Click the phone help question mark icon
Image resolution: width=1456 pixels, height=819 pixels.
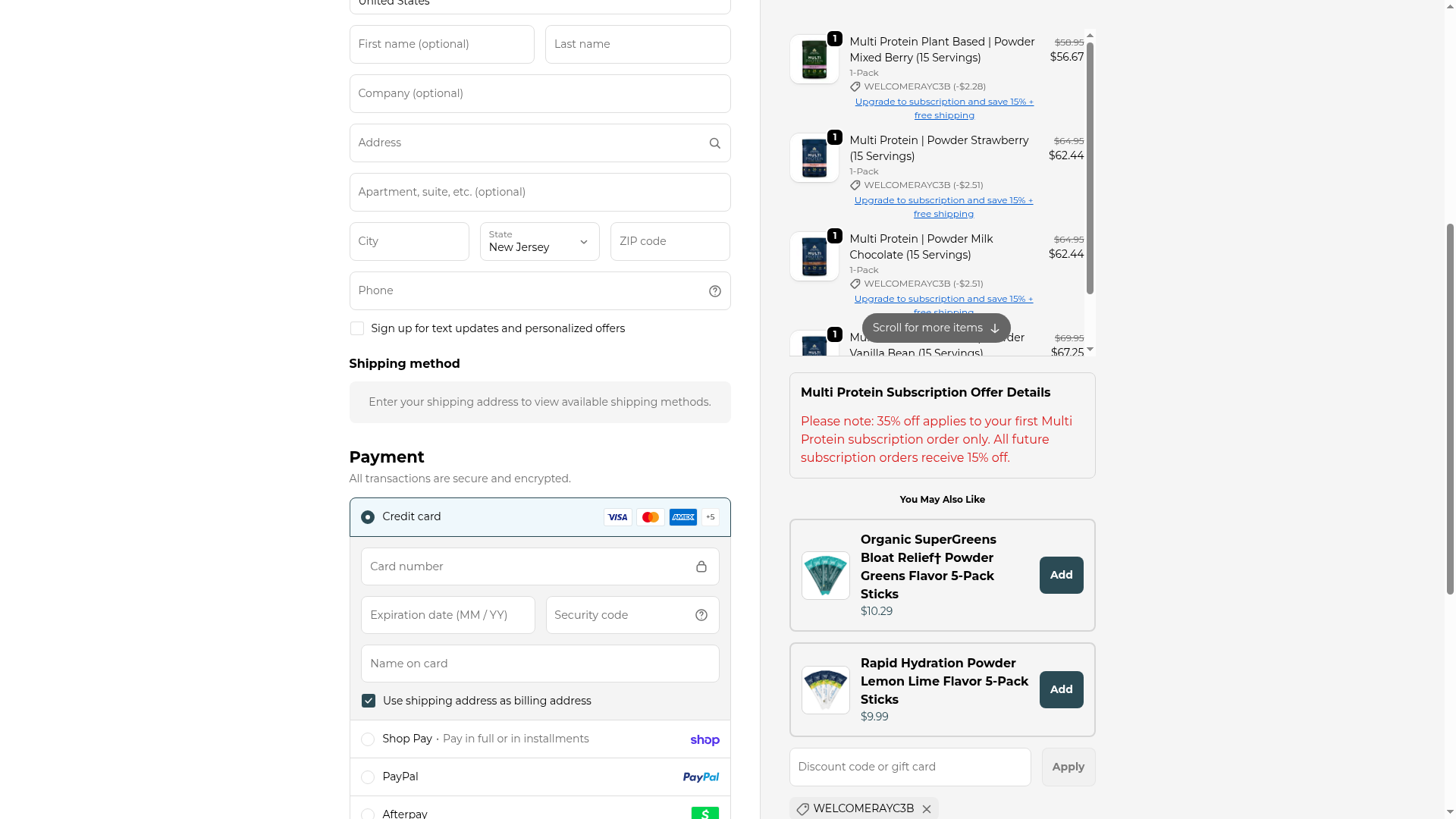pyautogui.click(x=714, y=291)
